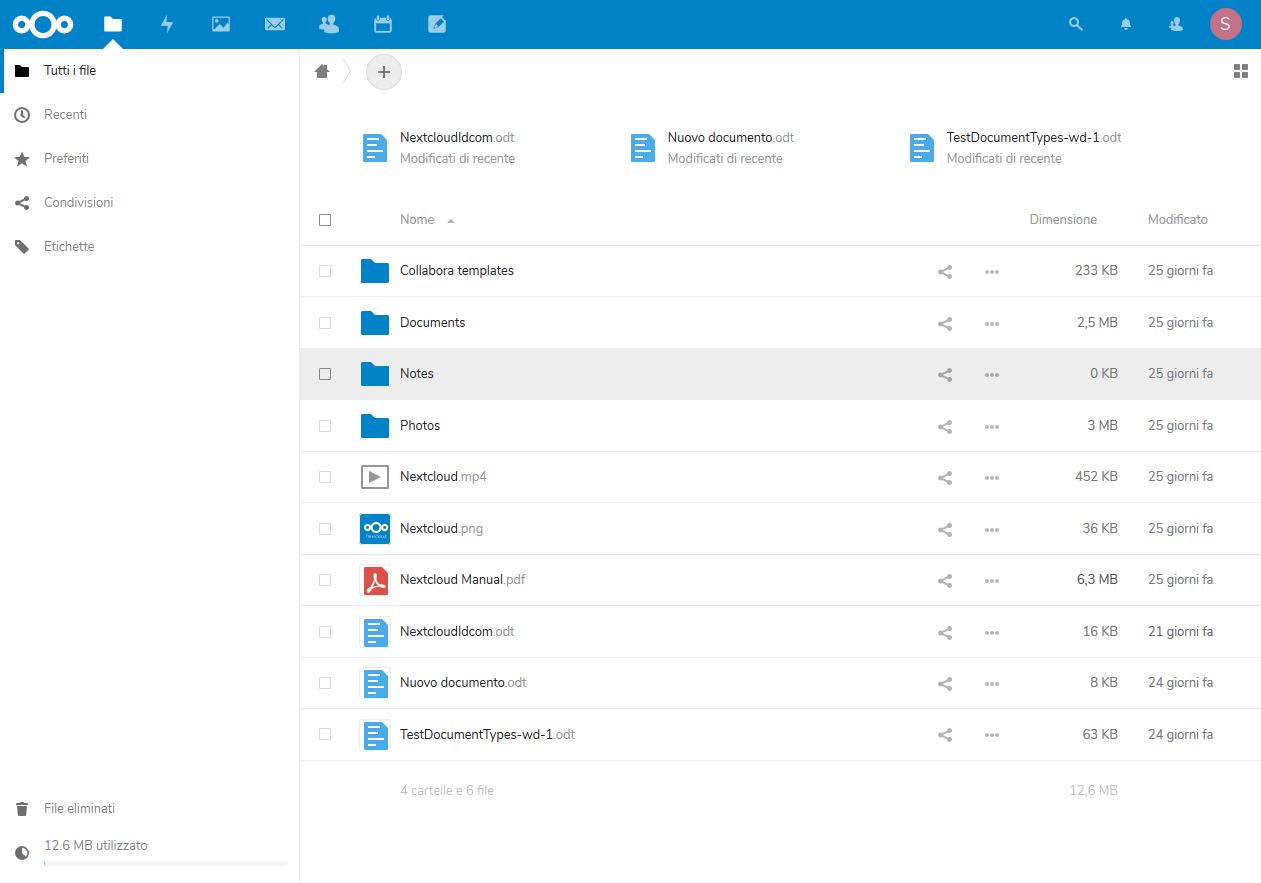This screenshot has width=1261, height=883.
Task: Open actions menu for Collabora templates
Action: coord(992,271)
